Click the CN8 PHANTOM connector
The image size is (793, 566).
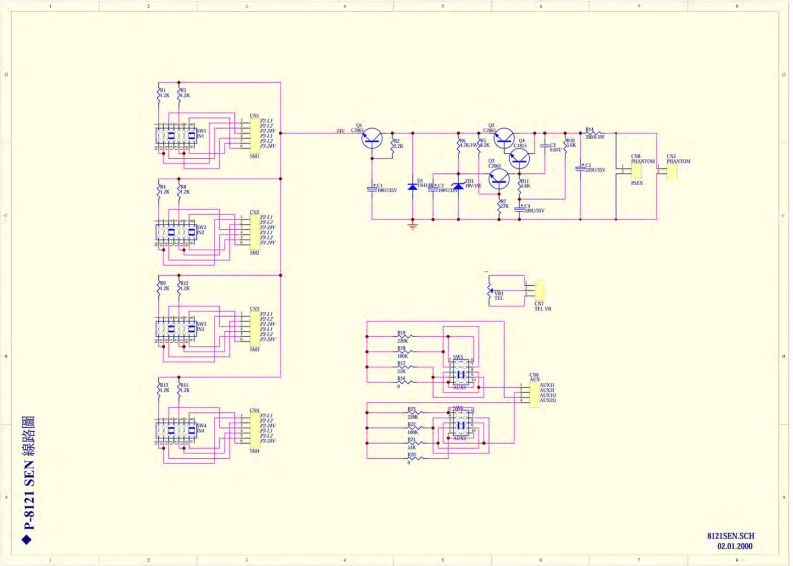pyautogui.click(x=636, y=172)
